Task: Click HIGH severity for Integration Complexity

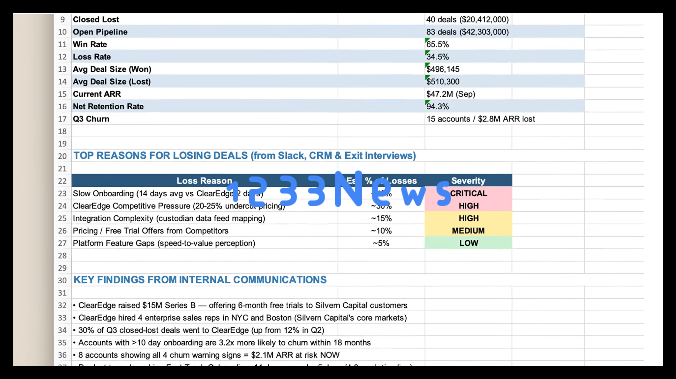Action: coord(468,218)
